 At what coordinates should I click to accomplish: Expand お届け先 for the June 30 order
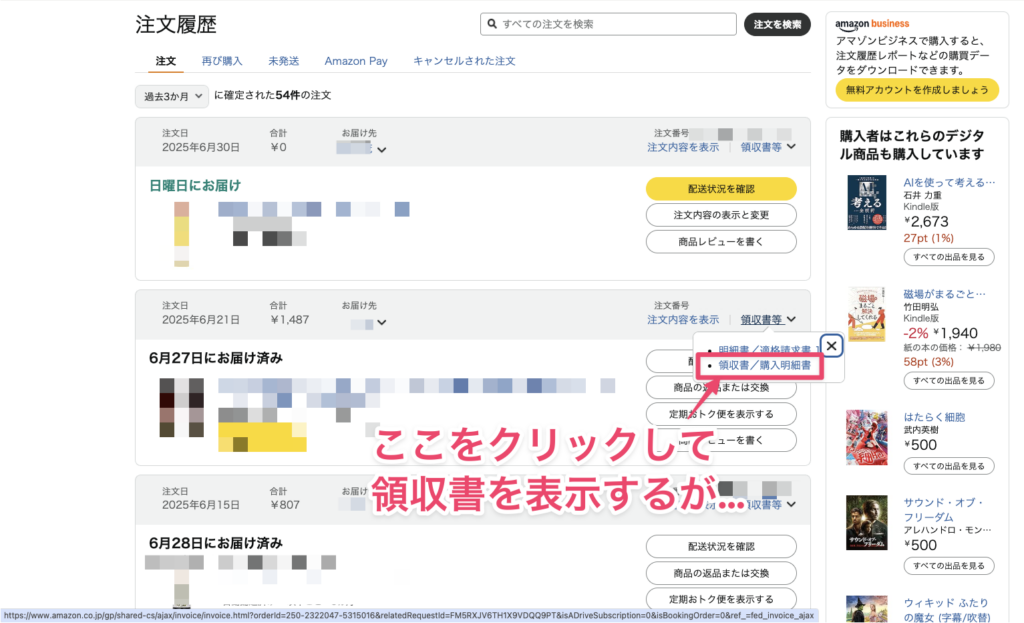pos(381,150)
